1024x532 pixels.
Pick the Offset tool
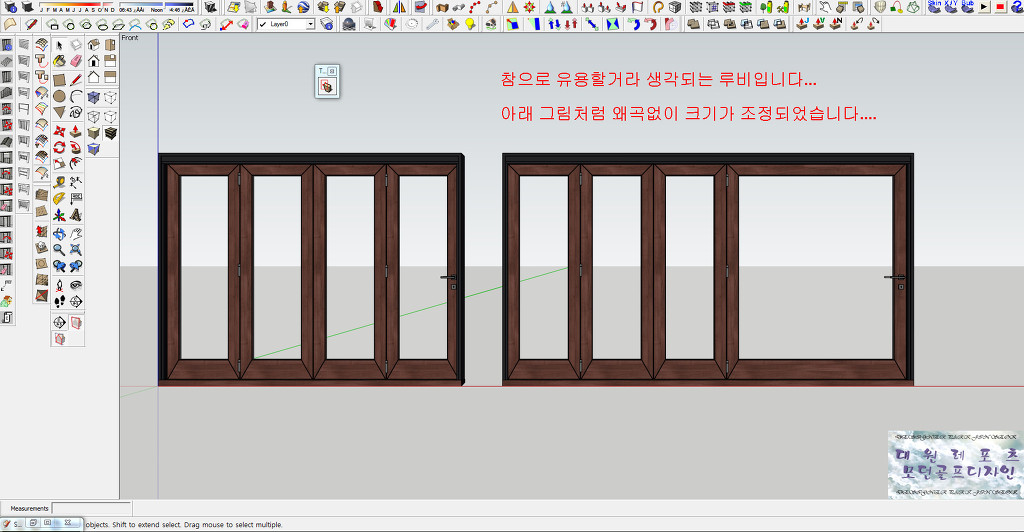click(76, 163)
